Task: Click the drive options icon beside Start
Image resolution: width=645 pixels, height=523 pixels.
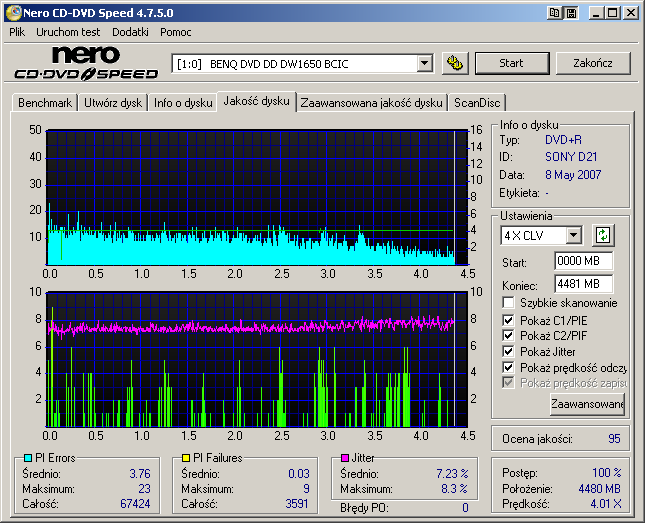Action: [455, 63]
